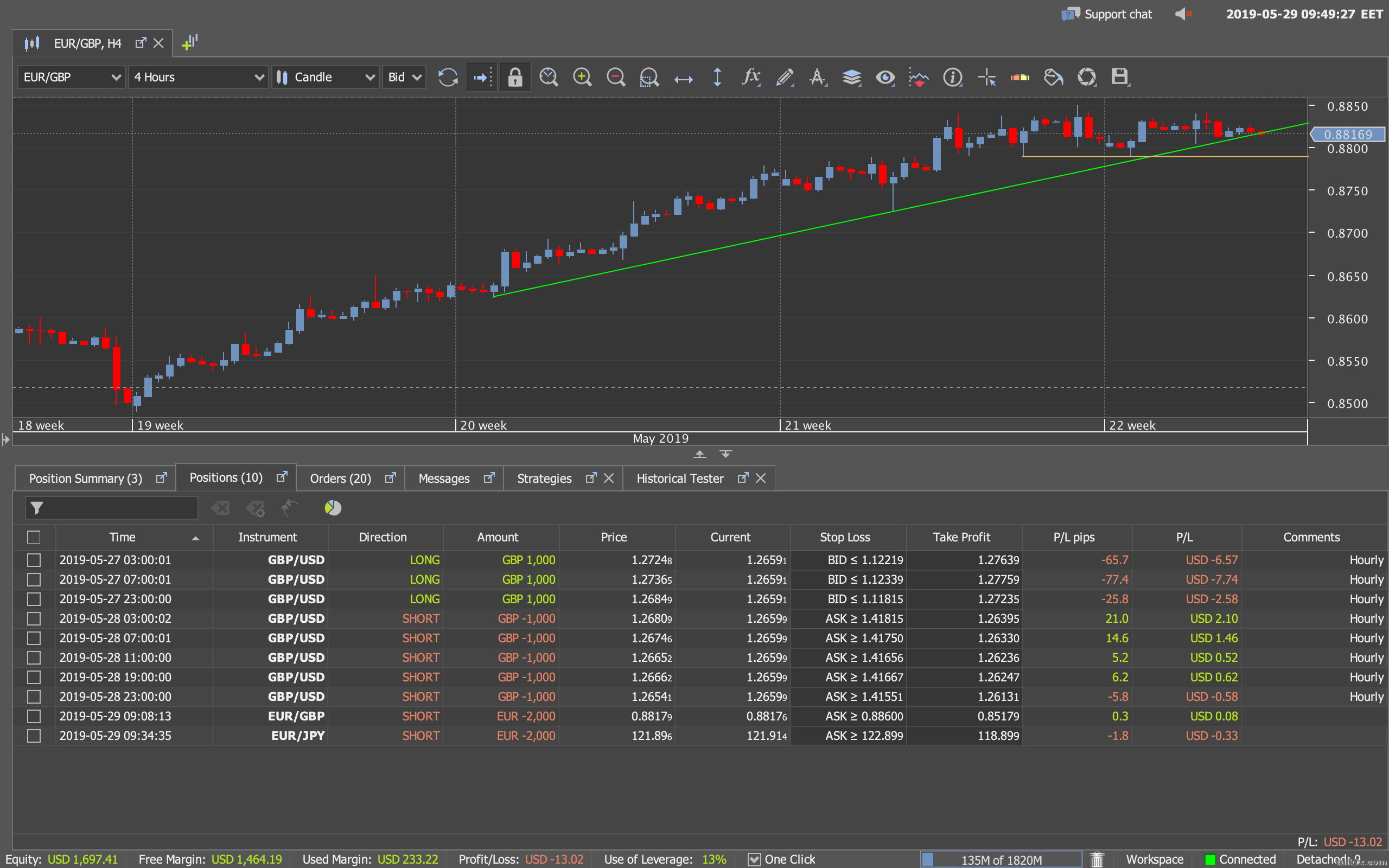Click the zoom out magnifier icon
Screen dimensions: 1389x868
[616, 78]
